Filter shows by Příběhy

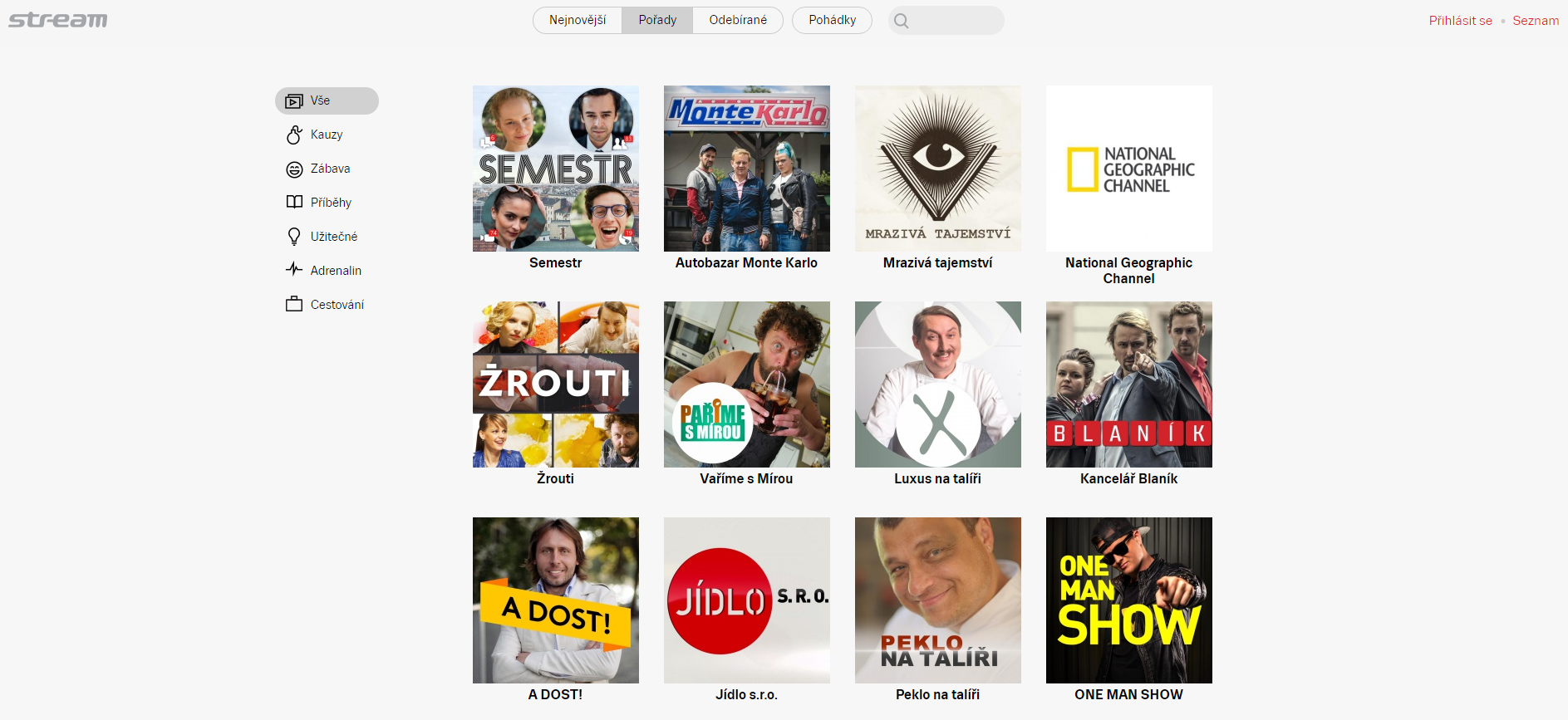(331, 203)
